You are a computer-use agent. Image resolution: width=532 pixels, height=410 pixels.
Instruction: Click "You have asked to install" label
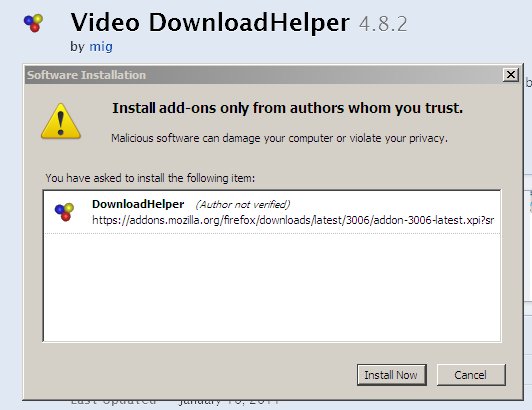[150, 178]
